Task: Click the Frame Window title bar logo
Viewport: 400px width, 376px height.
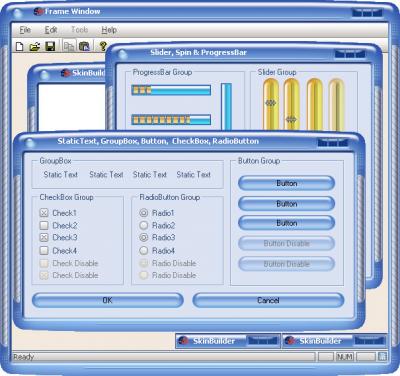Action: click(39, 11)
